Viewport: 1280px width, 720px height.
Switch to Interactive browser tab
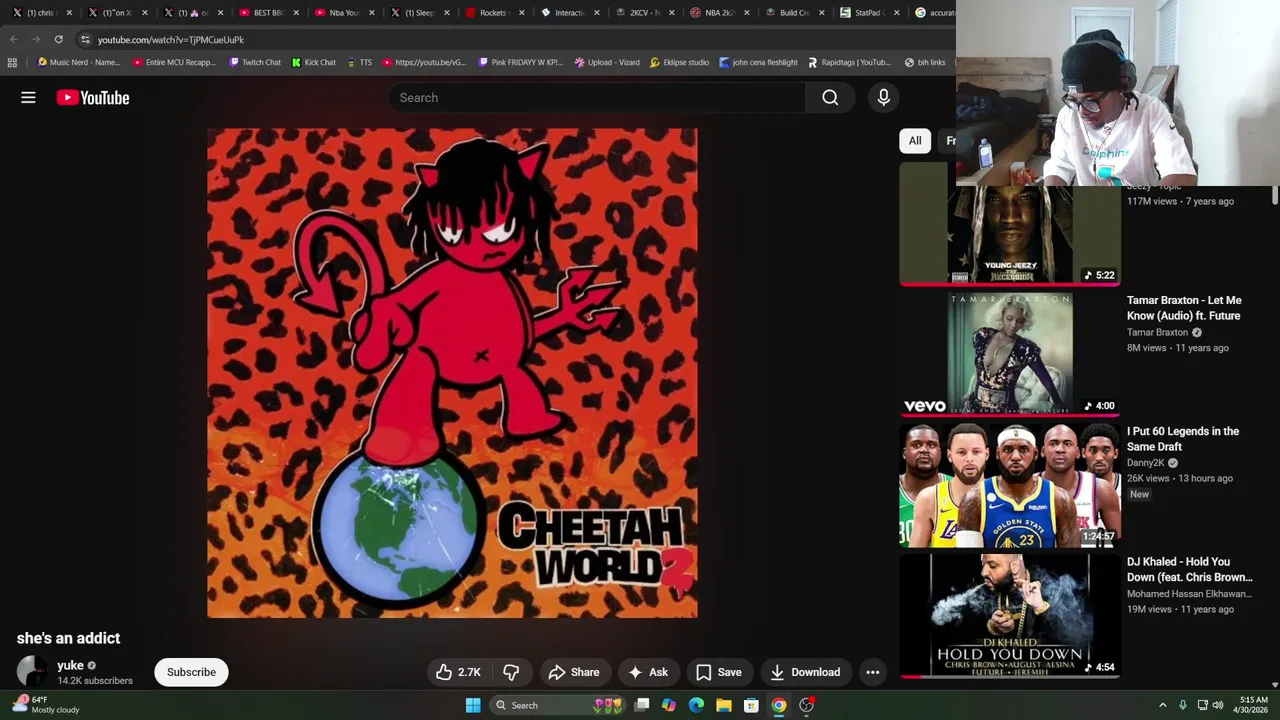point(563,13)
